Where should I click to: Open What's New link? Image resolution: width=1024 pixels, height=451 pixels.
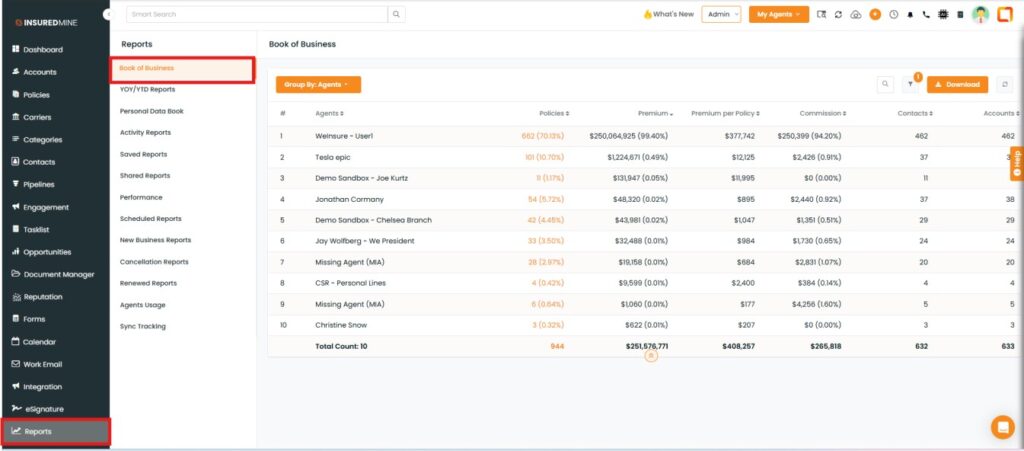[x=668, y=14]
